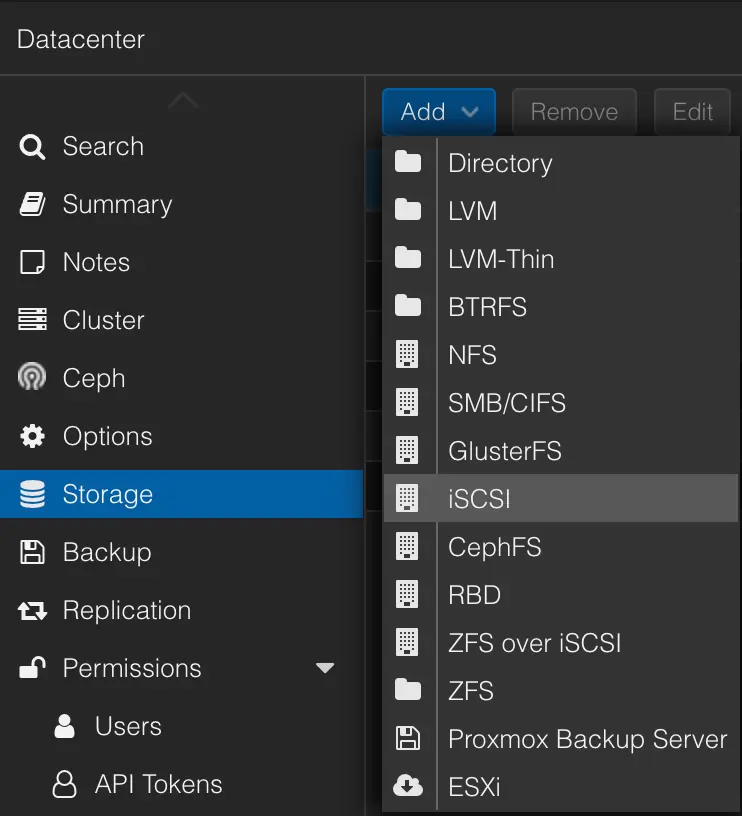Viewport: 742px width, 816px height.
Task: Collapse the sidebar with the up chevron
Action: (x=182, y=99)
